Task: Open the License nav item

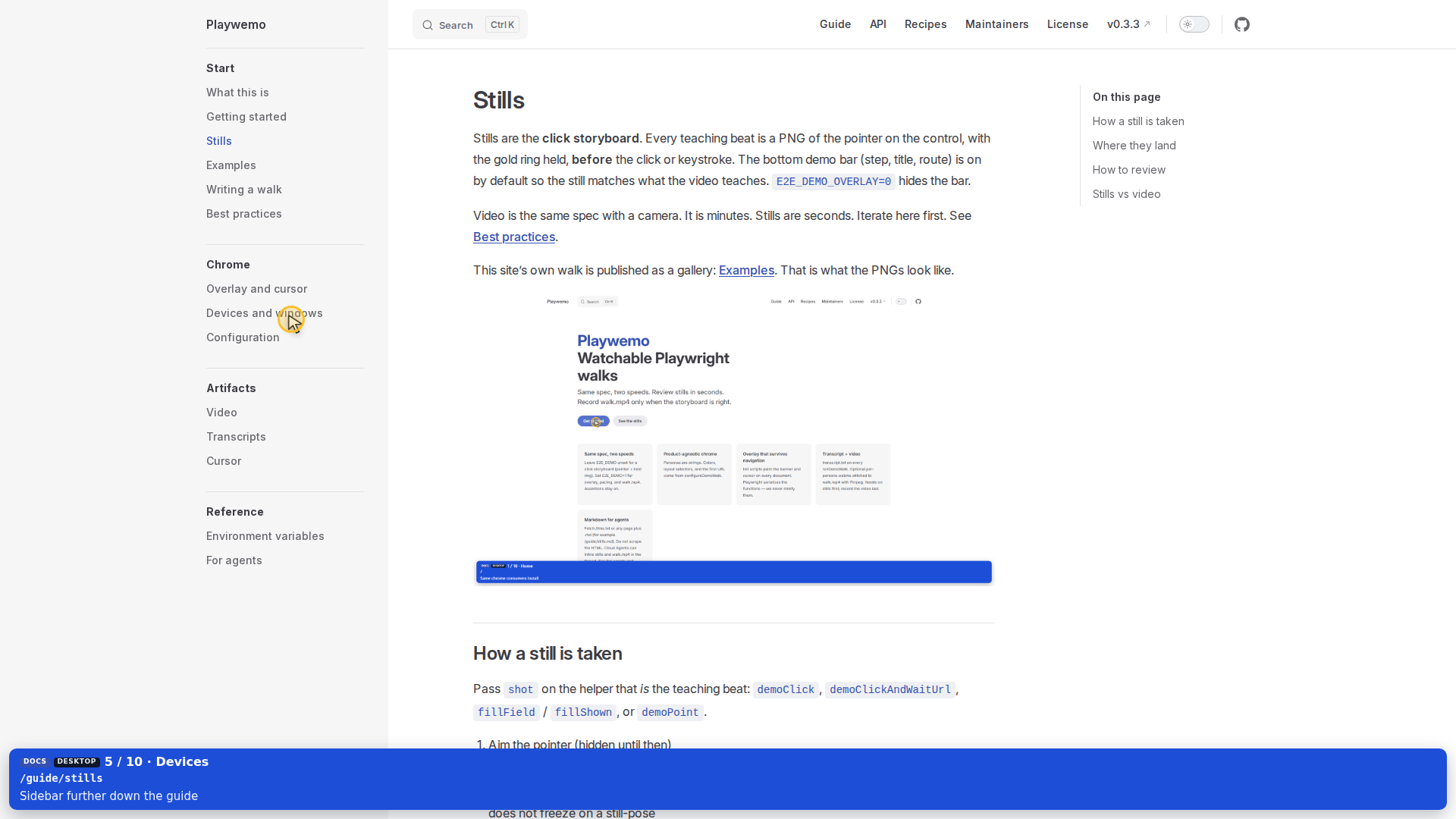Action: pyautogui.click(x=1068, y=24)
